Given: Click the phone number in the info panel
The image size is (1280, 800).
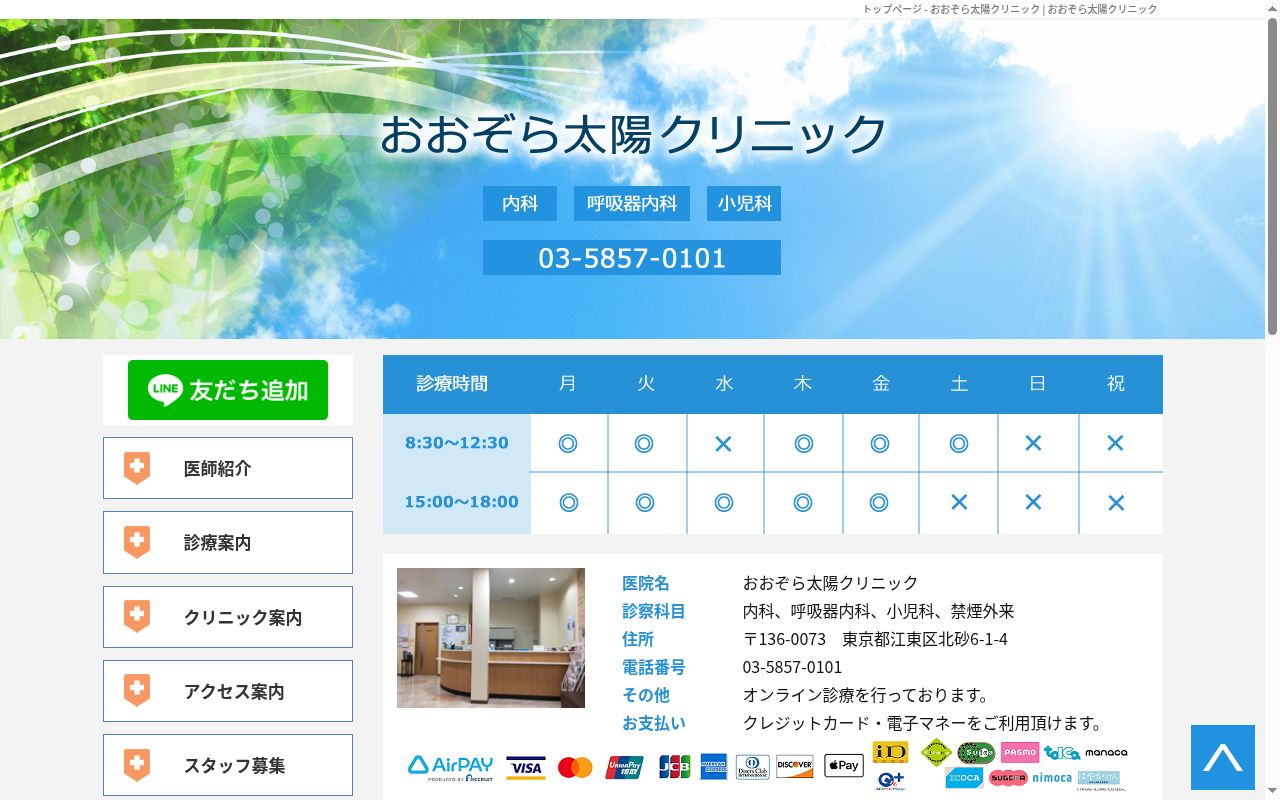Looking at the screenshot, I should pos(792,667).
